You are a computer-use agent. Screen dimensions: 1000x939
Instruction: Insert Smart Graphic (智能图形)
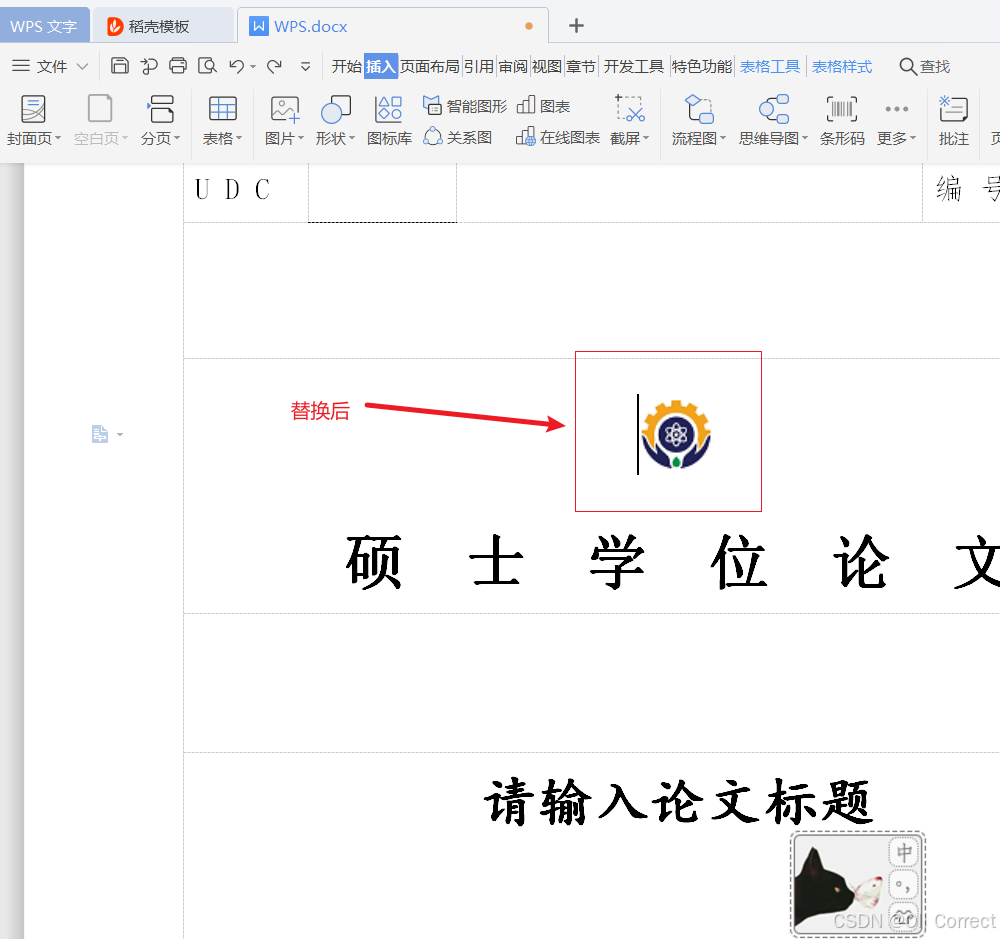pos(465,106)
